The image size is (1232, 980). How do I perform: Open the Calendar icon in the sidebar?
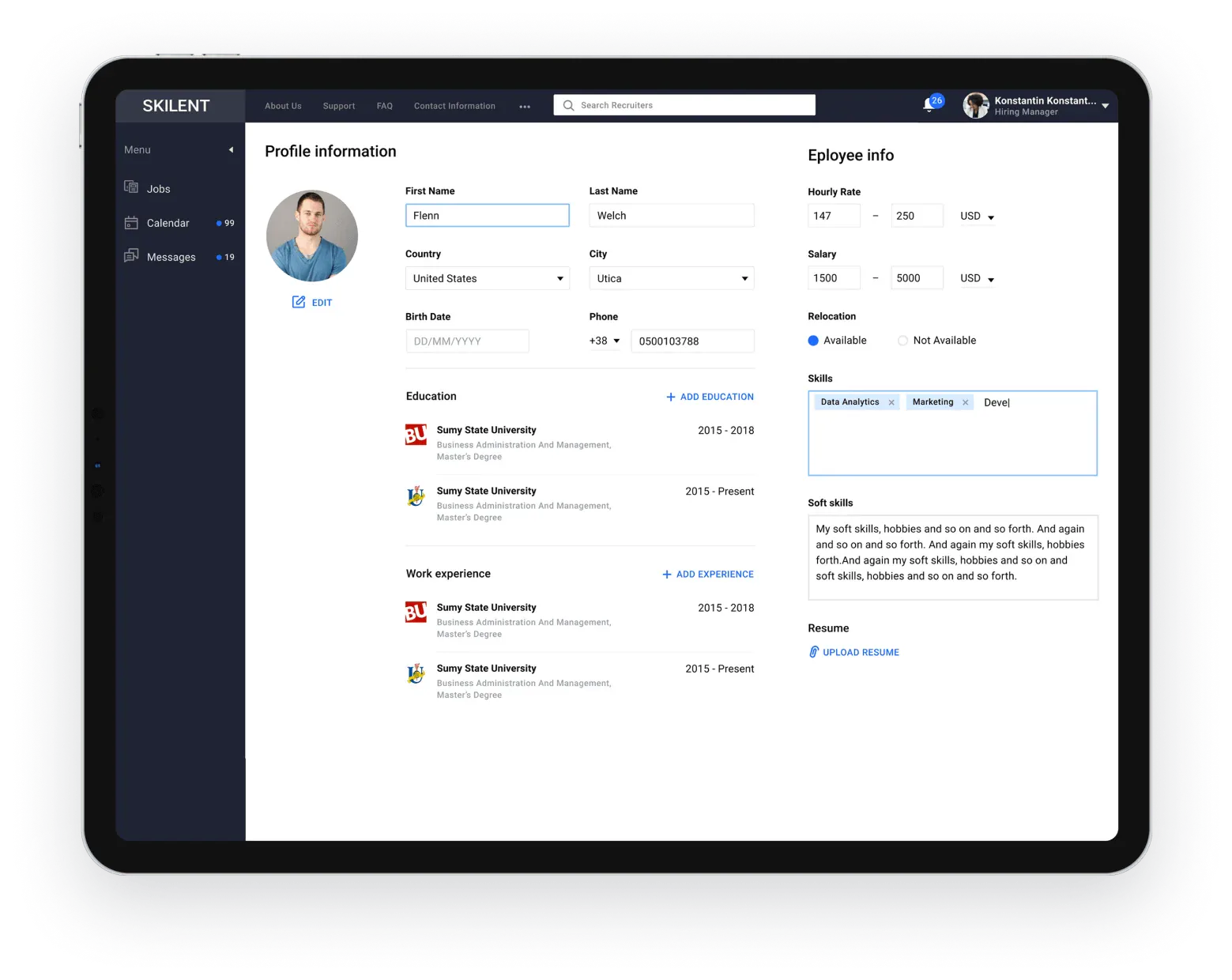[x=131, y=223]
